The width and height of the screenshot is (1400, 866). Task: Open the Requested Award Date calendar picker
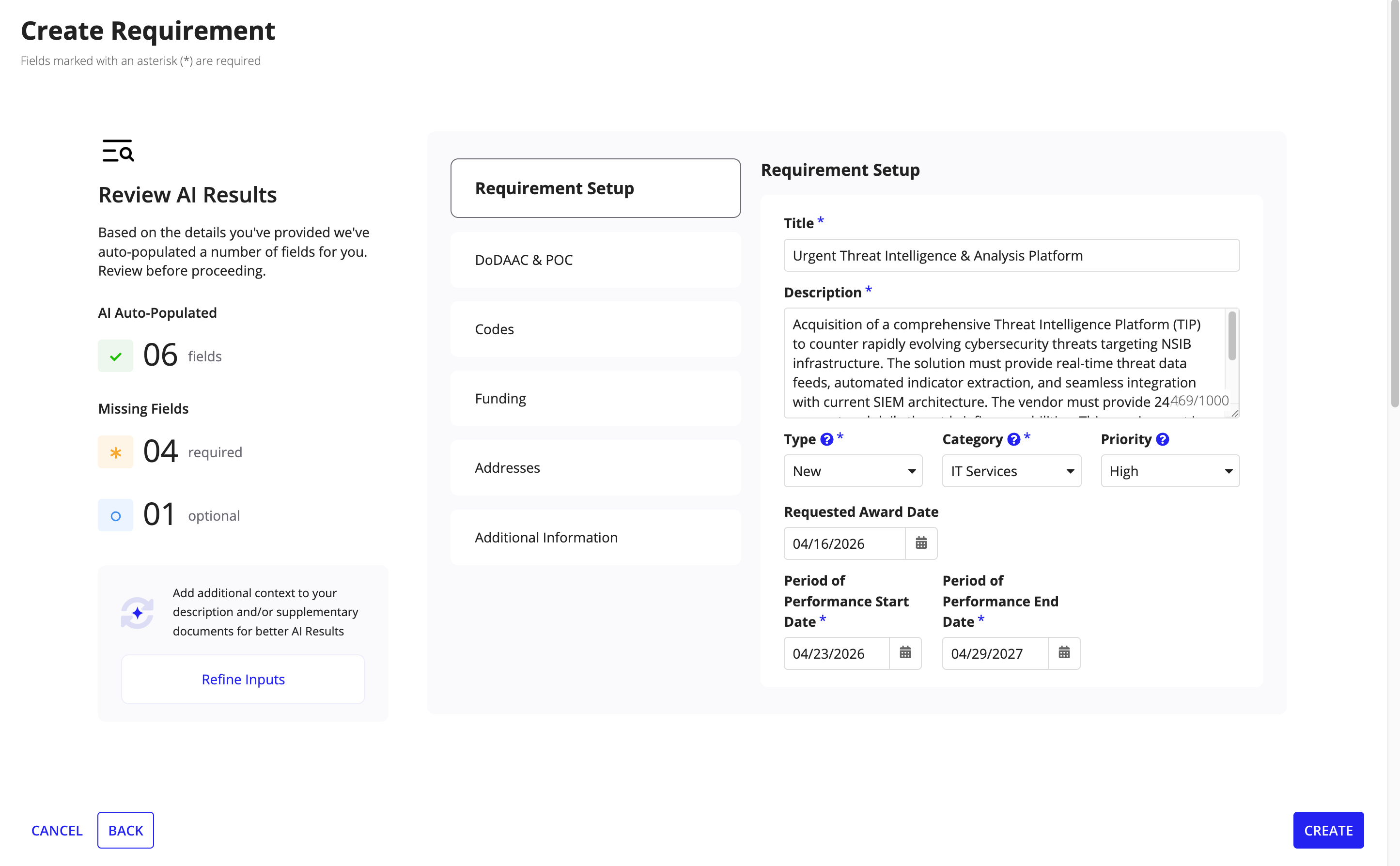tap(921, 543)
